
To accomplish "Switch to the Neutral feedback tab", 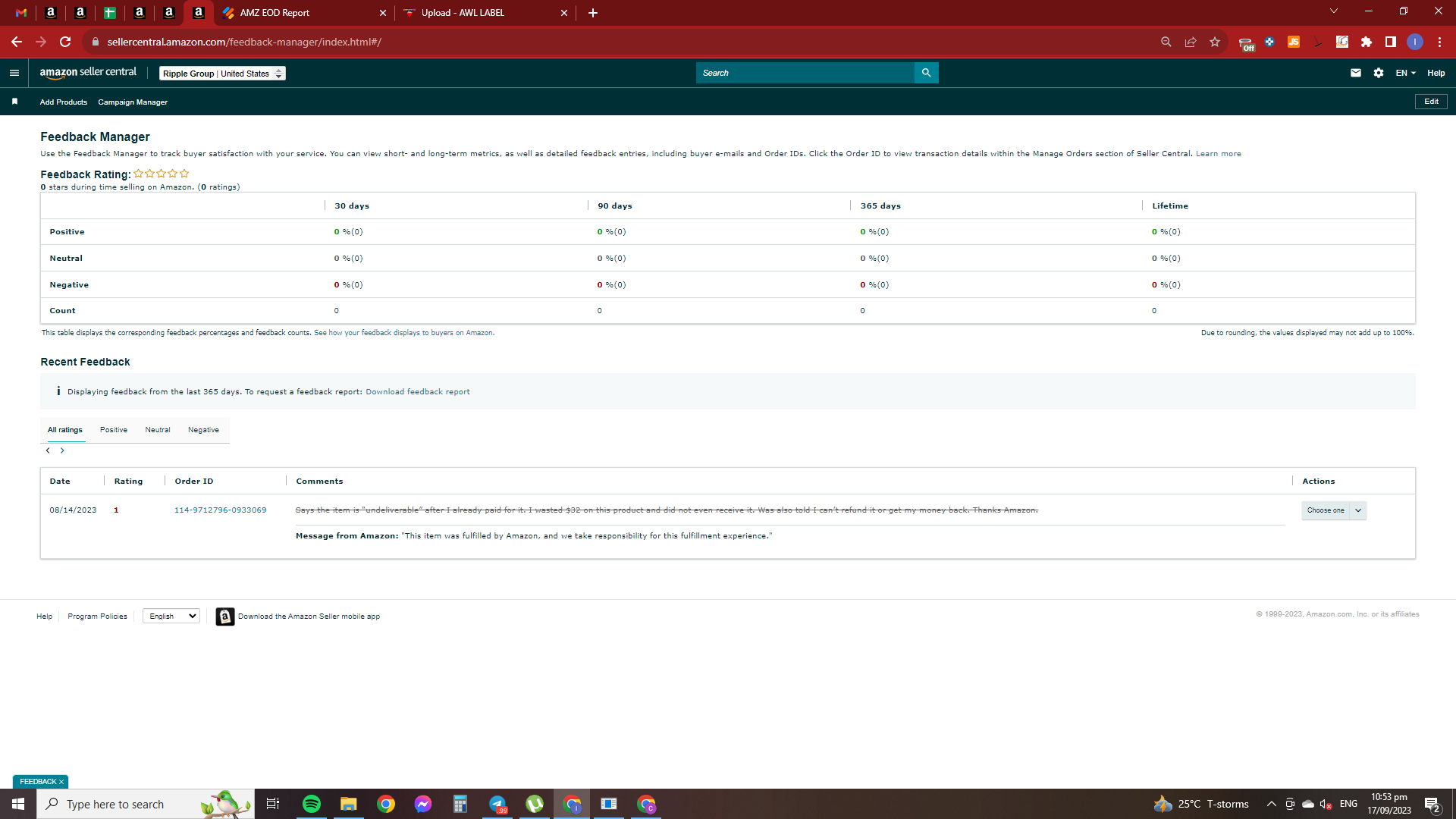I will (158, 430).
